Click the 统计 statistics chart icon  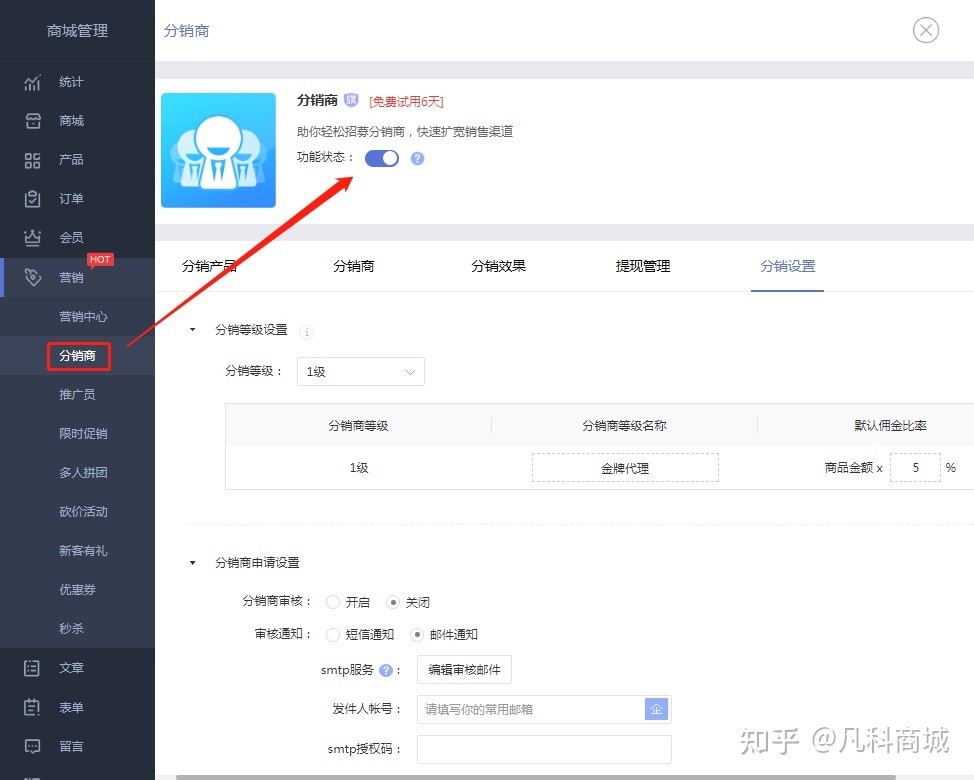point(32,83)
